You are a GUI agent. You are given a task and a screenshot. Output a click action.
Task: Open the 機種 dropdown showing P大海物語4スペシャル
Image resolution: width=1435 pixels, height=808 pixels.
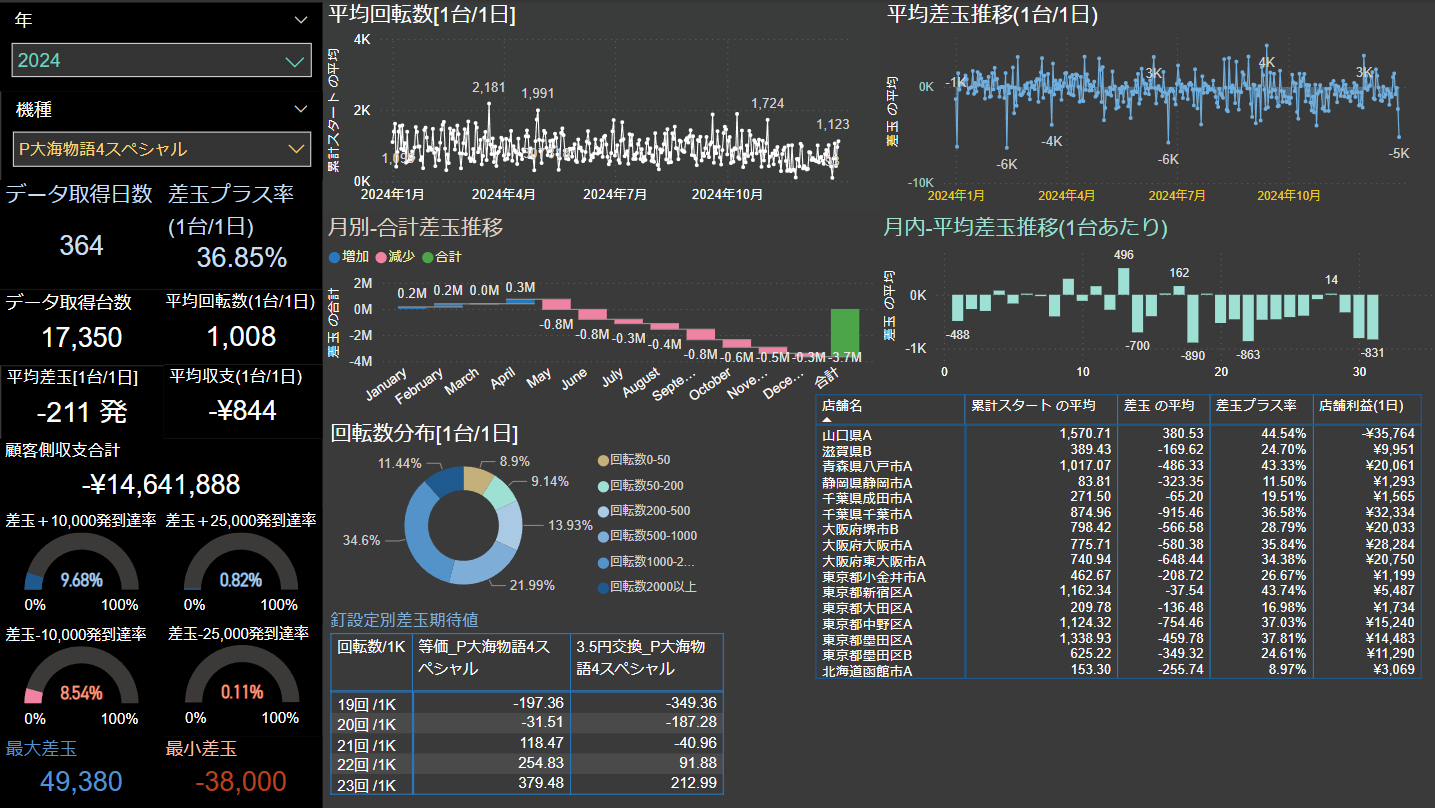point(161,149)
